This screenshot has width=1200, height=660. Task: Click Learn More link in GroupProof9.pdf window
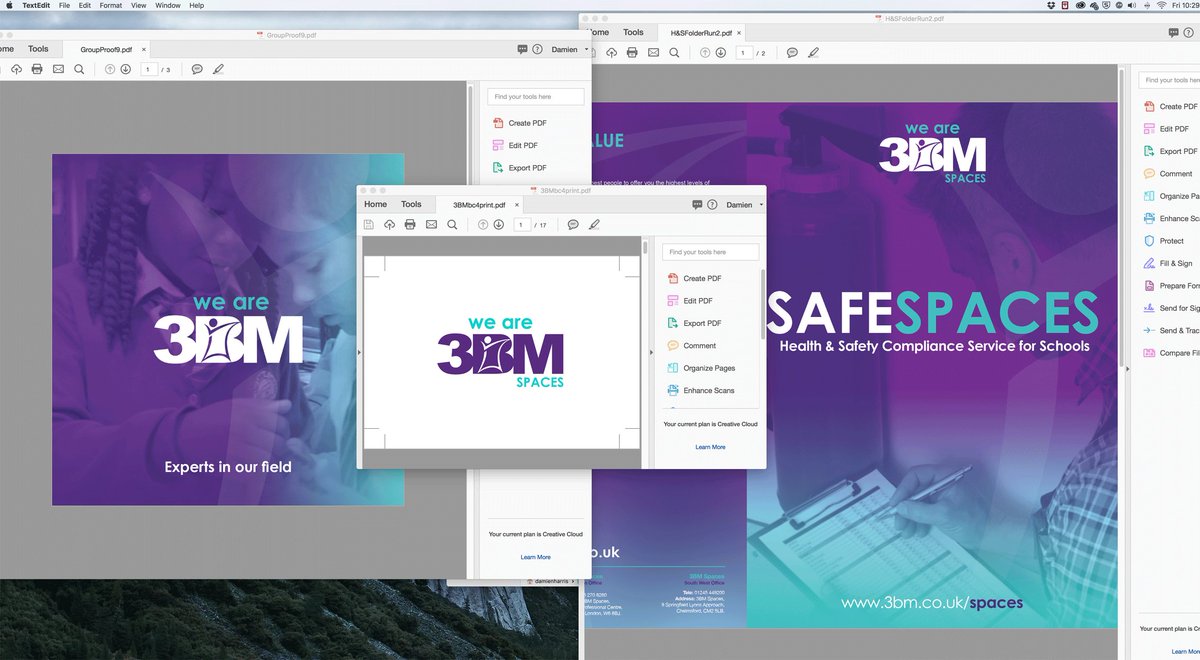point(535,557)
